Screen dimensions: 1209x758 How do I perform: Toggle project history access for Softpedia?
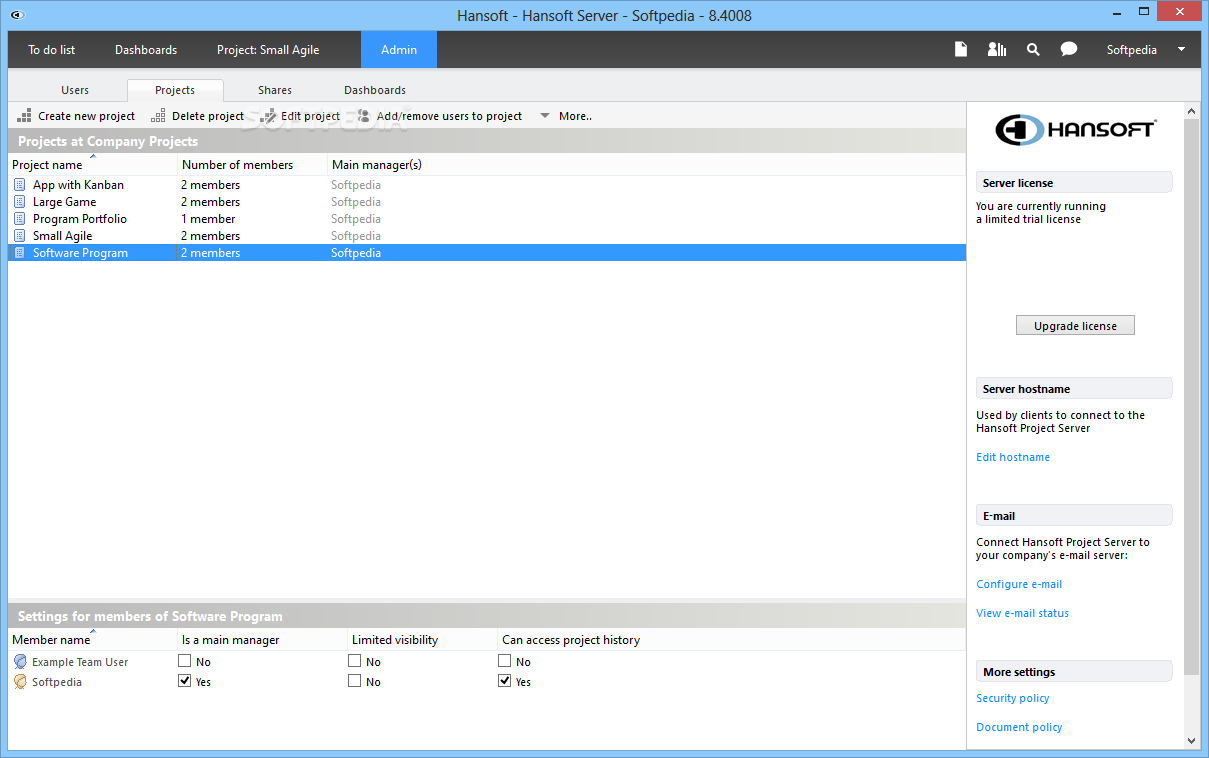(x=504, y=681)
